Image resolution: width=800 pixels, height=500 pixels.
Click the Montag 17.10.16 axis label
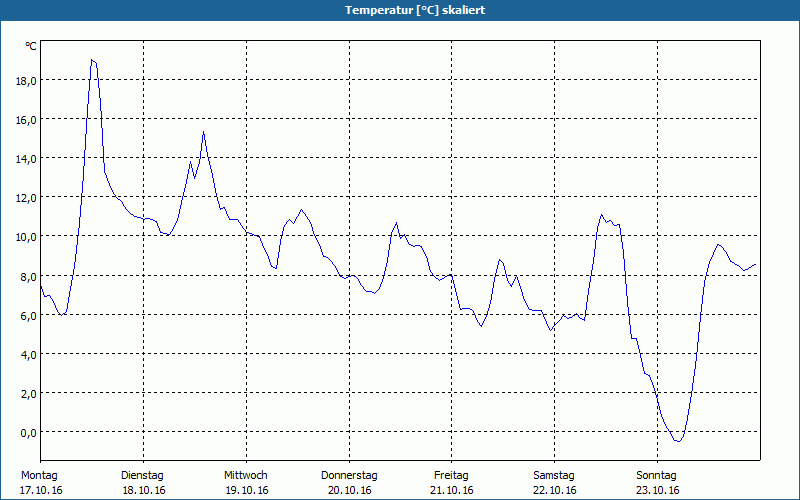point(41,483)
